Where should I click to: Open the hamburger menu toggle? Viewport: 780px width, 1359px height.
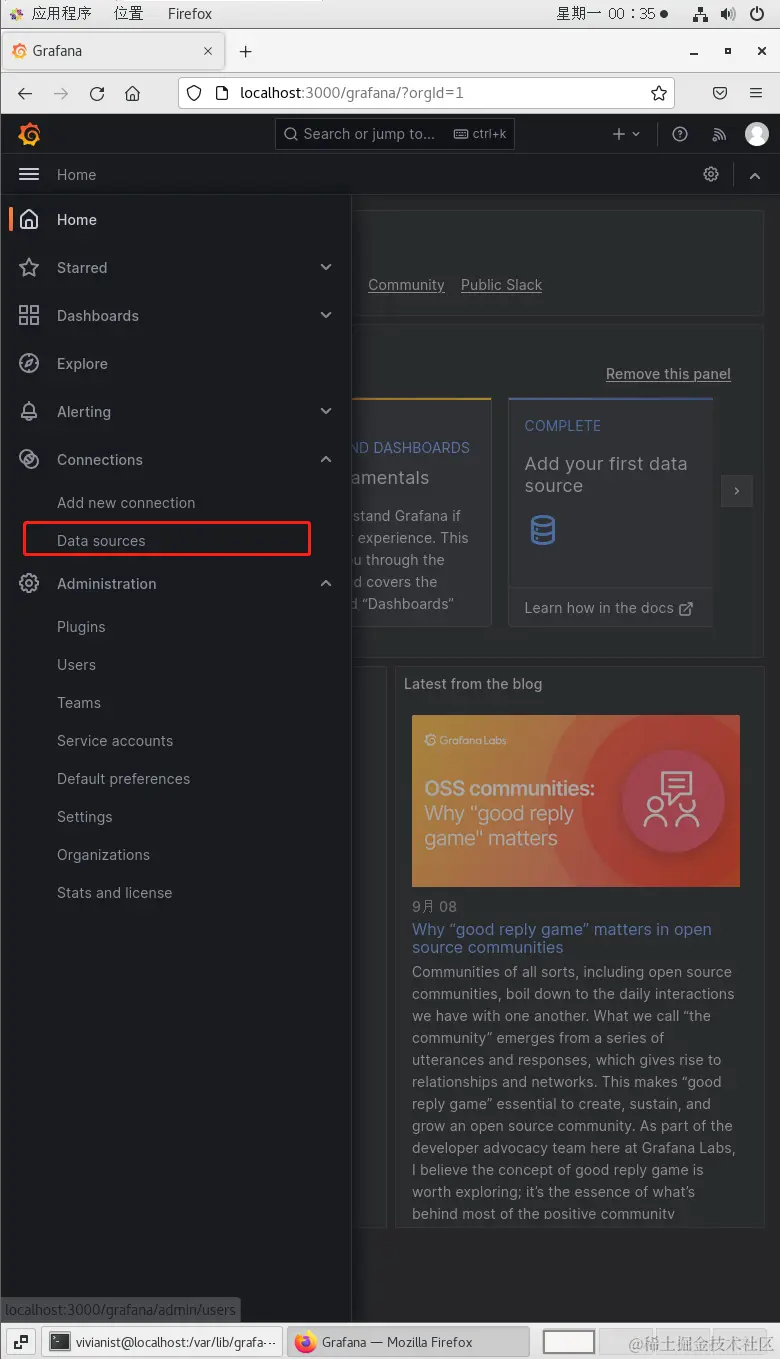tap(29, 174)
